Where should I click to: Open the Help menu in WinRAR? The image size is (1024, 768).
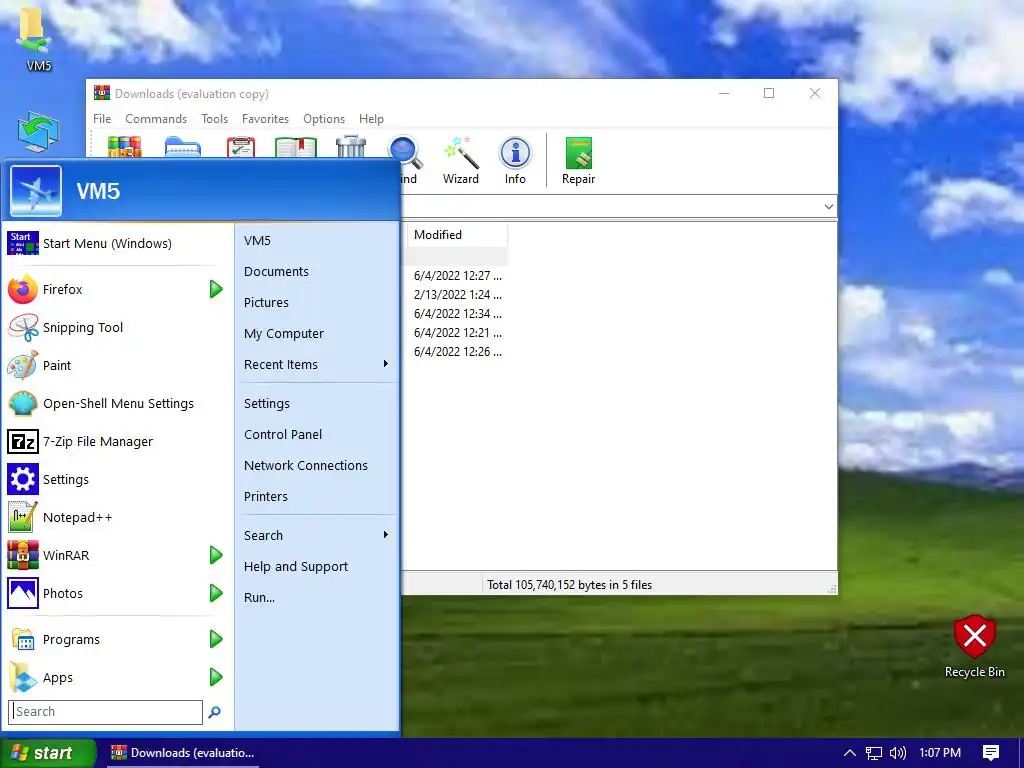[x=371, y=119]
